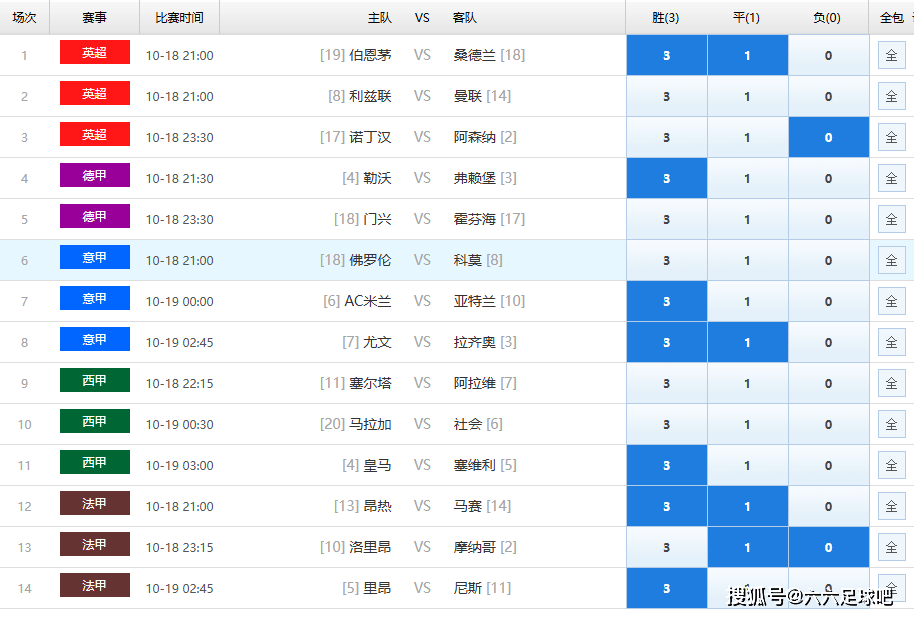Select win (3) for 利兹联 vs 曼联
The height and width of the screenshot is (617, 914).
point(667,96)
